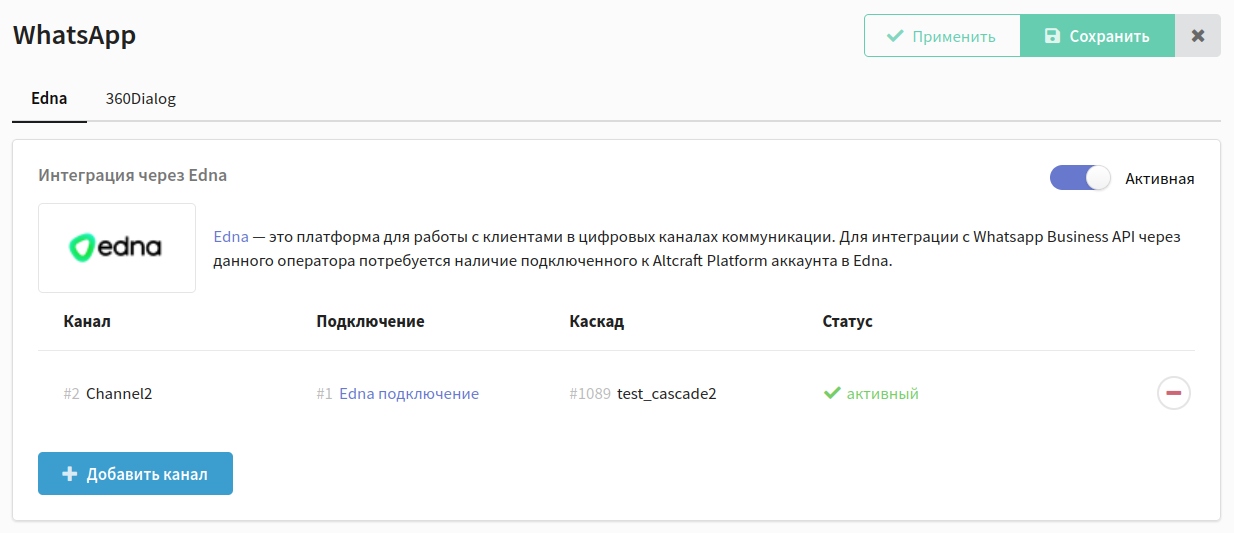Click the Применить button
This screenshot has width=1234, height=533.
click(943, 36)
